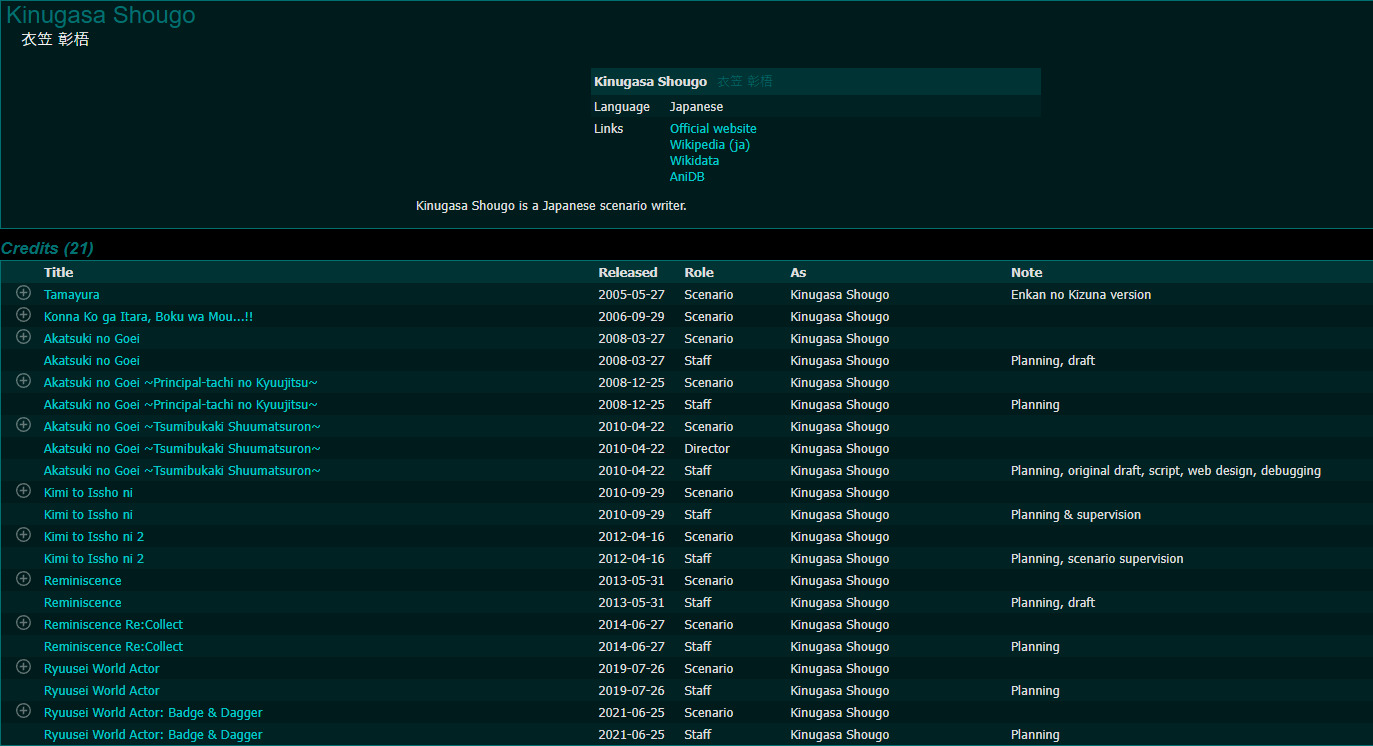This screenshot has height=746, width=1373.
Task: Click plus icon beside Akatsuki no Goei 2008-03-27 Scenario
Action: (23, 337)
